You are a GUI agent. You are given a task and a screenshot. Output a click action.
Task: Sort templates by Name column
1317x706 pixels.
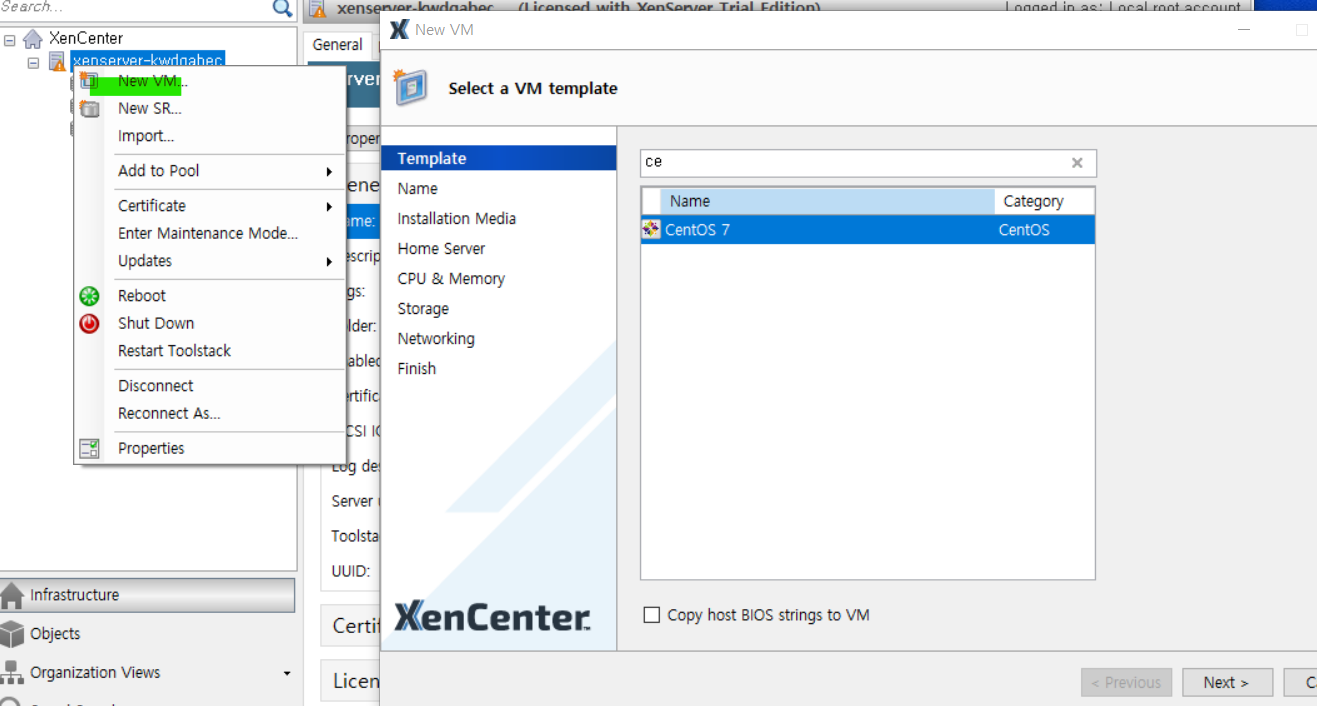click(827, 201)
